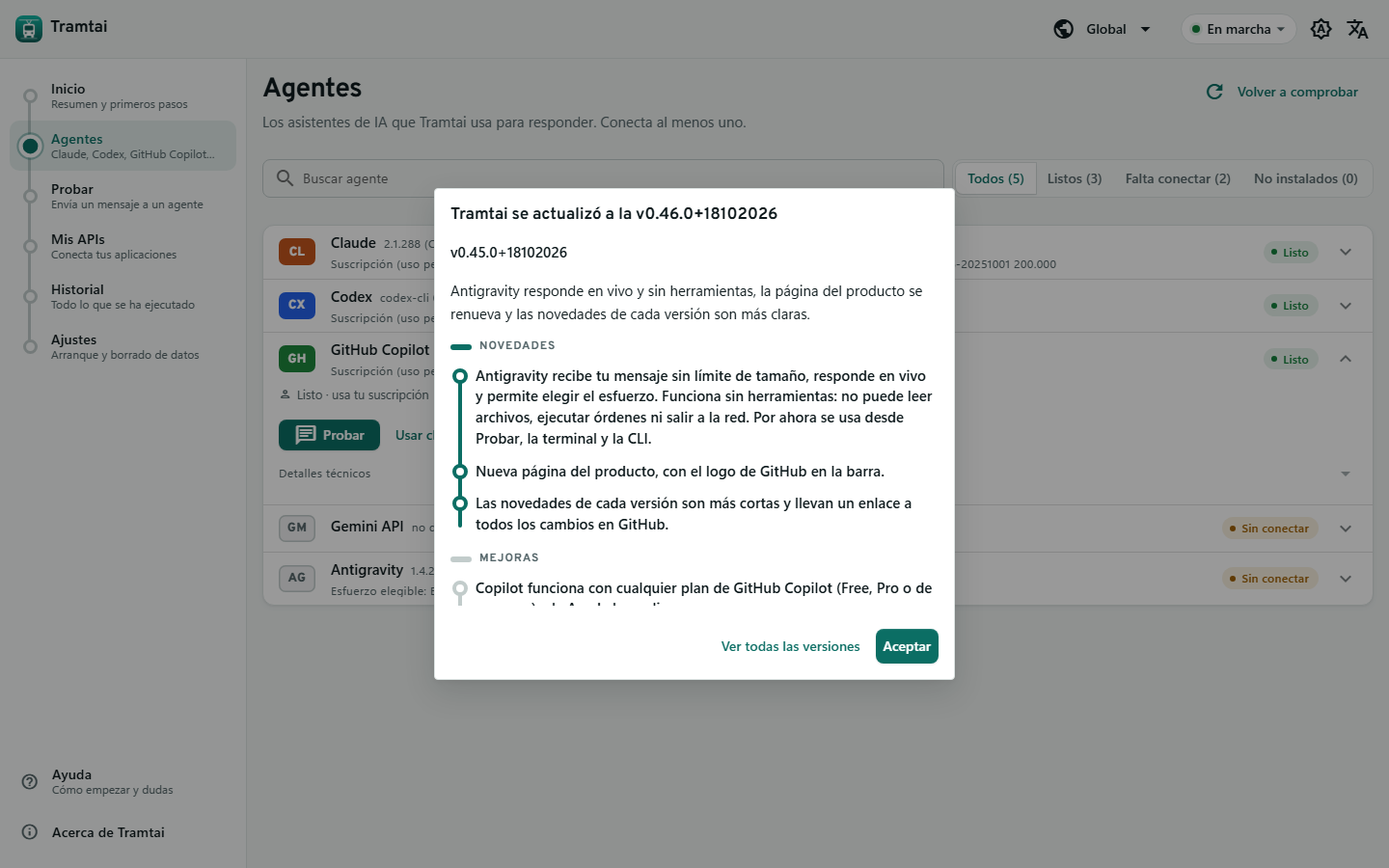This screenshot has width=1389, height=868.
Task: Click the Ayuda question mark icon
Action: (x=30, y=781)
